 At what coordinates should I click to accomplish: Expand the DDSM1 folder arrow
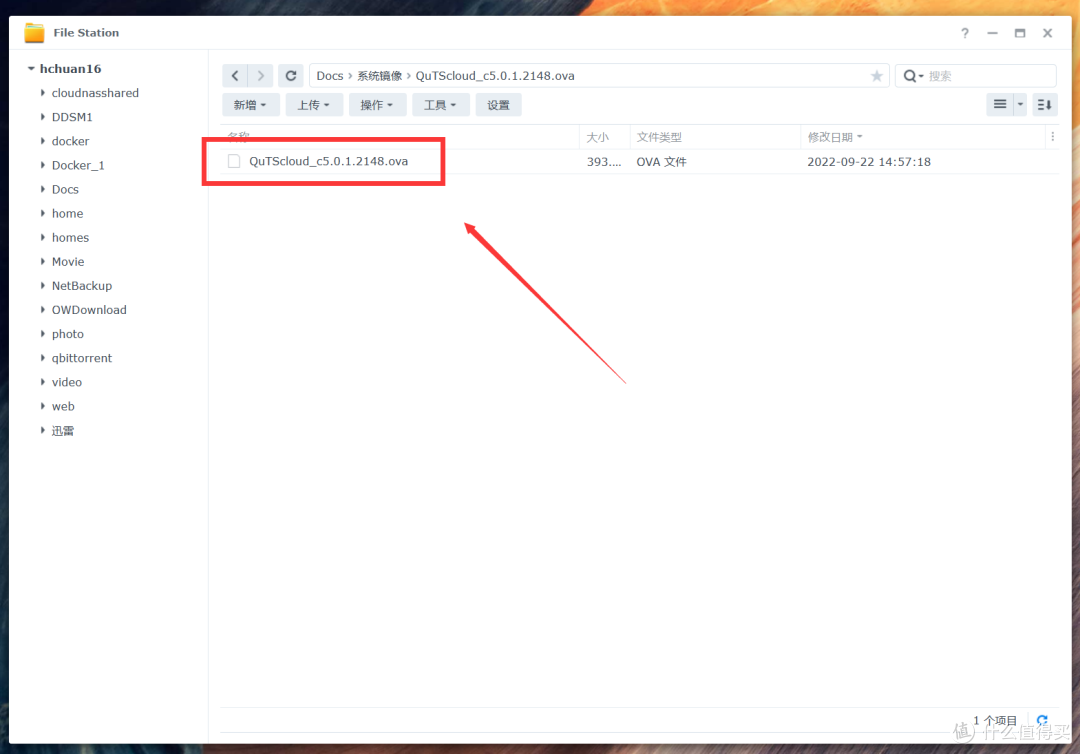[x=43, y=116]
